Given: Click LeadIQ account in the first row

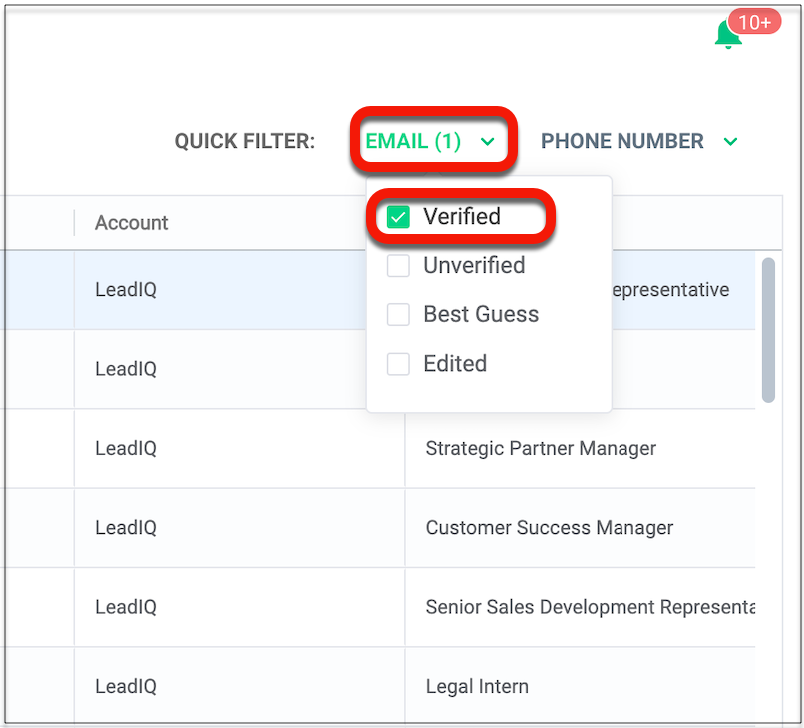Looking at the screenshot, I should pos(126,290).
